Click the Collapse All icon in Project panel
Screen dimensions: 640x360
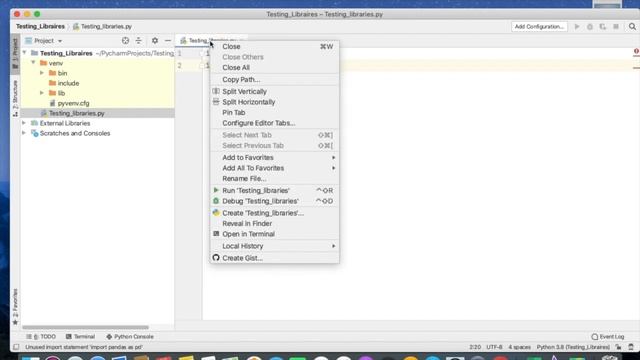coord(139,40)
